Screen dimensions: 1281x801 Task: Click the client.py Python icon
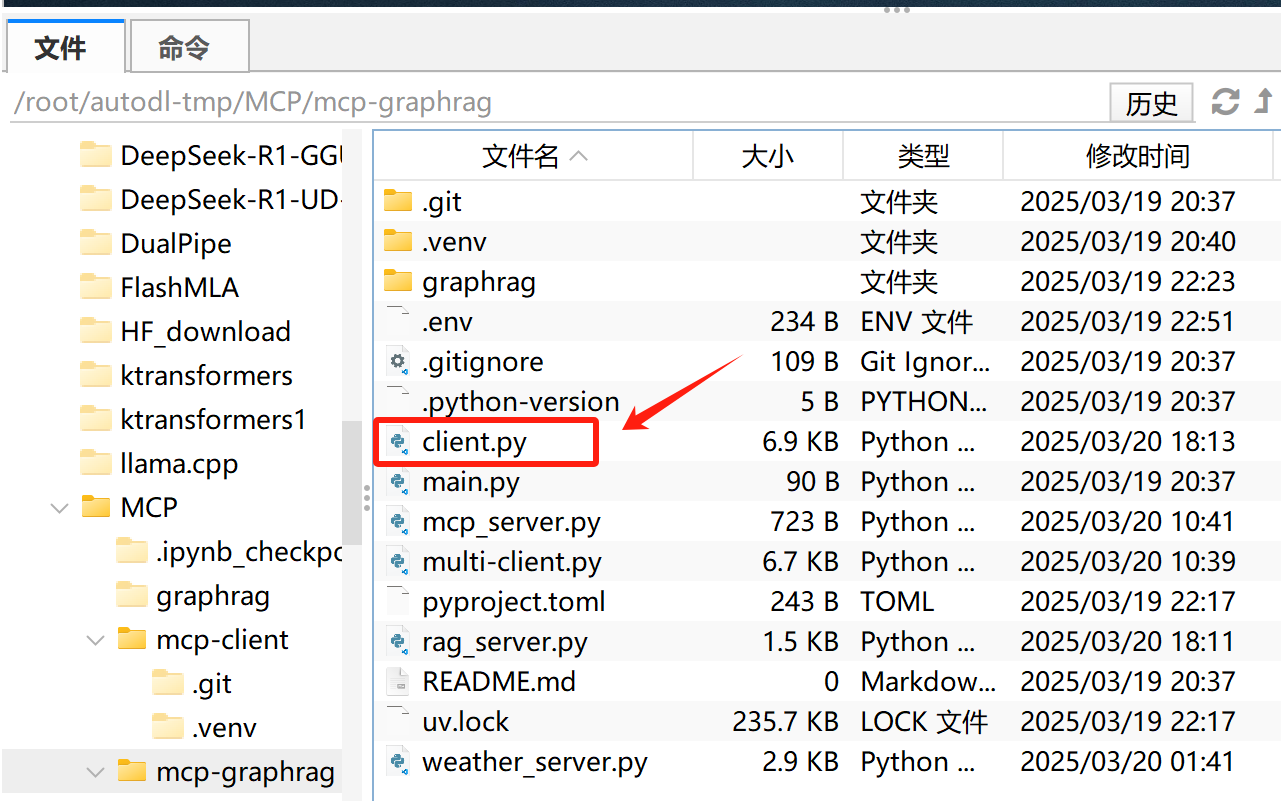click(x=398, y=441)
